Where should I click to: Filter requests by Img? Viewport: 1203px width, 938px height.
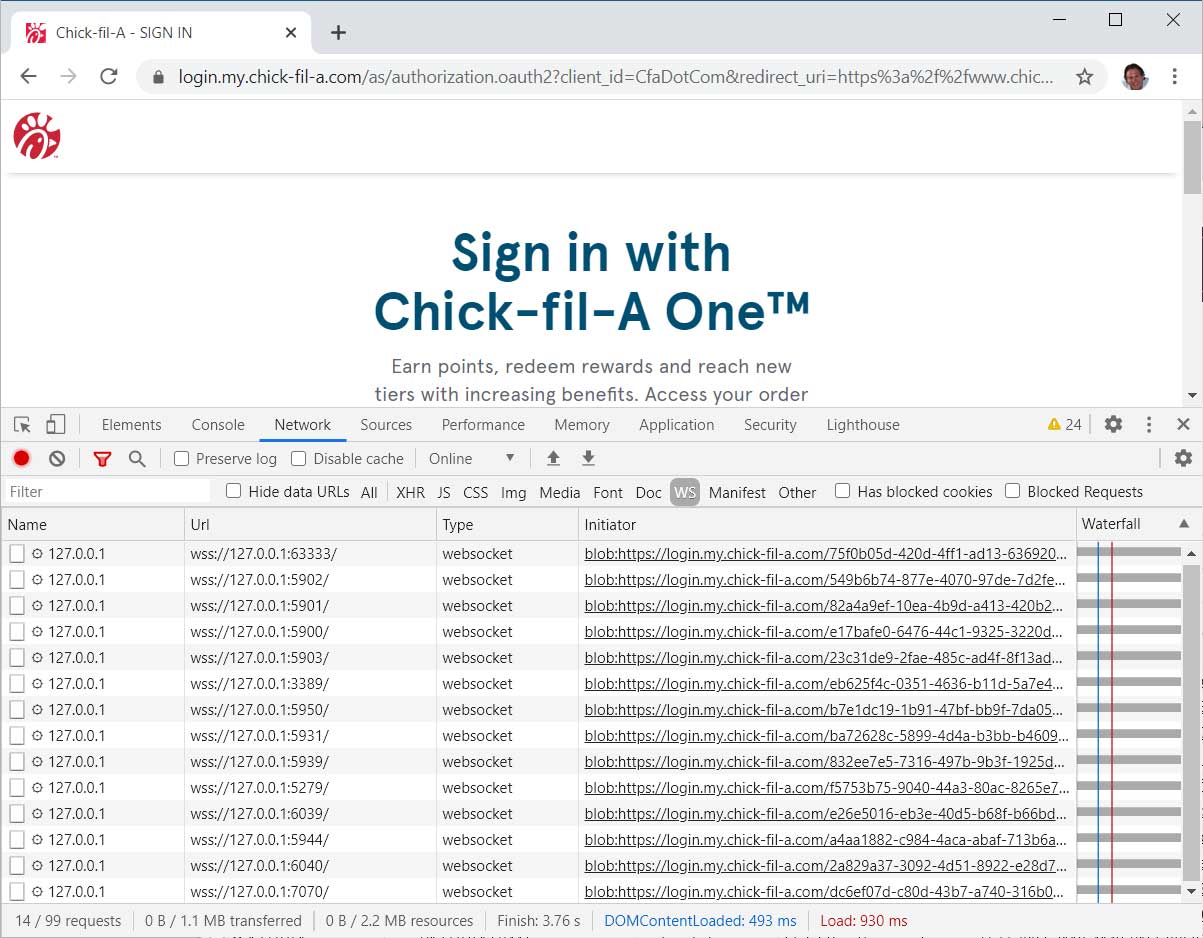click(514, 492)
